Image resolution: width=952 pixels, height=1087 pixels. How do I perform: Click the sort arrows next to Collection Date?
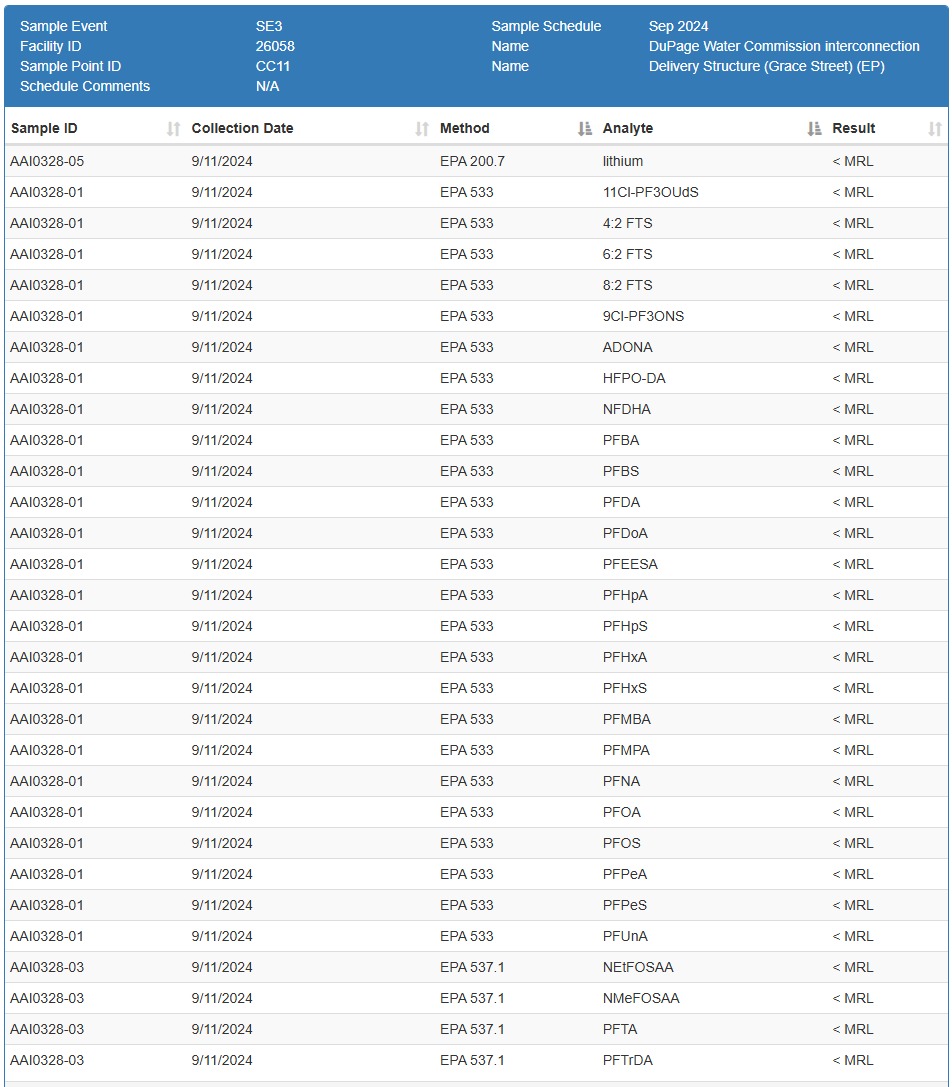[x=421, y=129]
